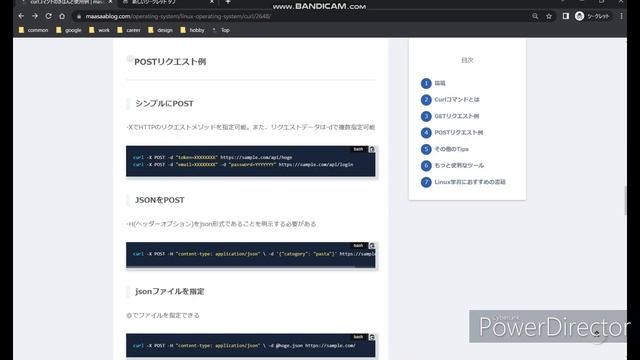Jump to Curlコマンドとは in contents

click(x=450, y=100)
